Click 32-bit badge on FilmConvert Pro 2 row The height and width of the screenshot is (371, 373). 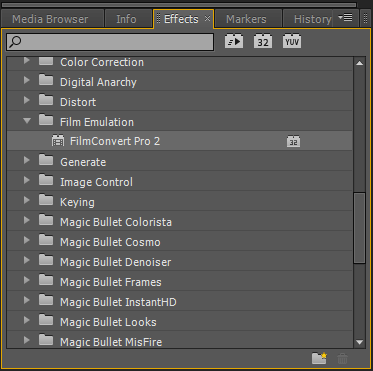coord(293,141)
